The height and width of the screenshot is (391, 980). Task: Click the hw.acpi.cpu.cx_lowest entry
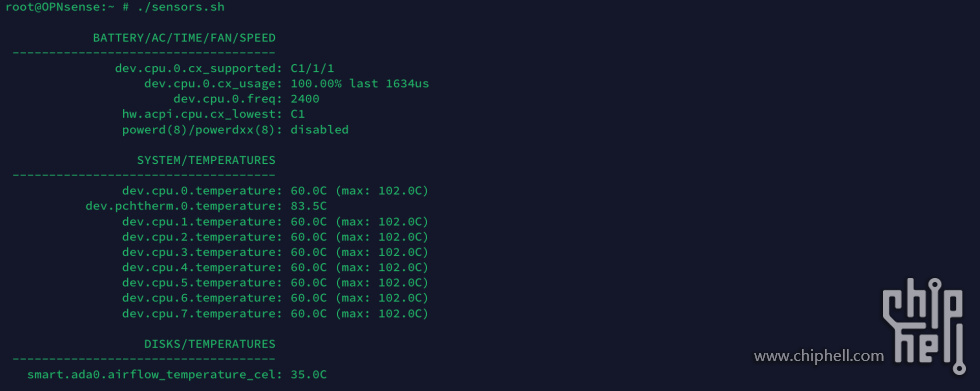tap(214, 114)
